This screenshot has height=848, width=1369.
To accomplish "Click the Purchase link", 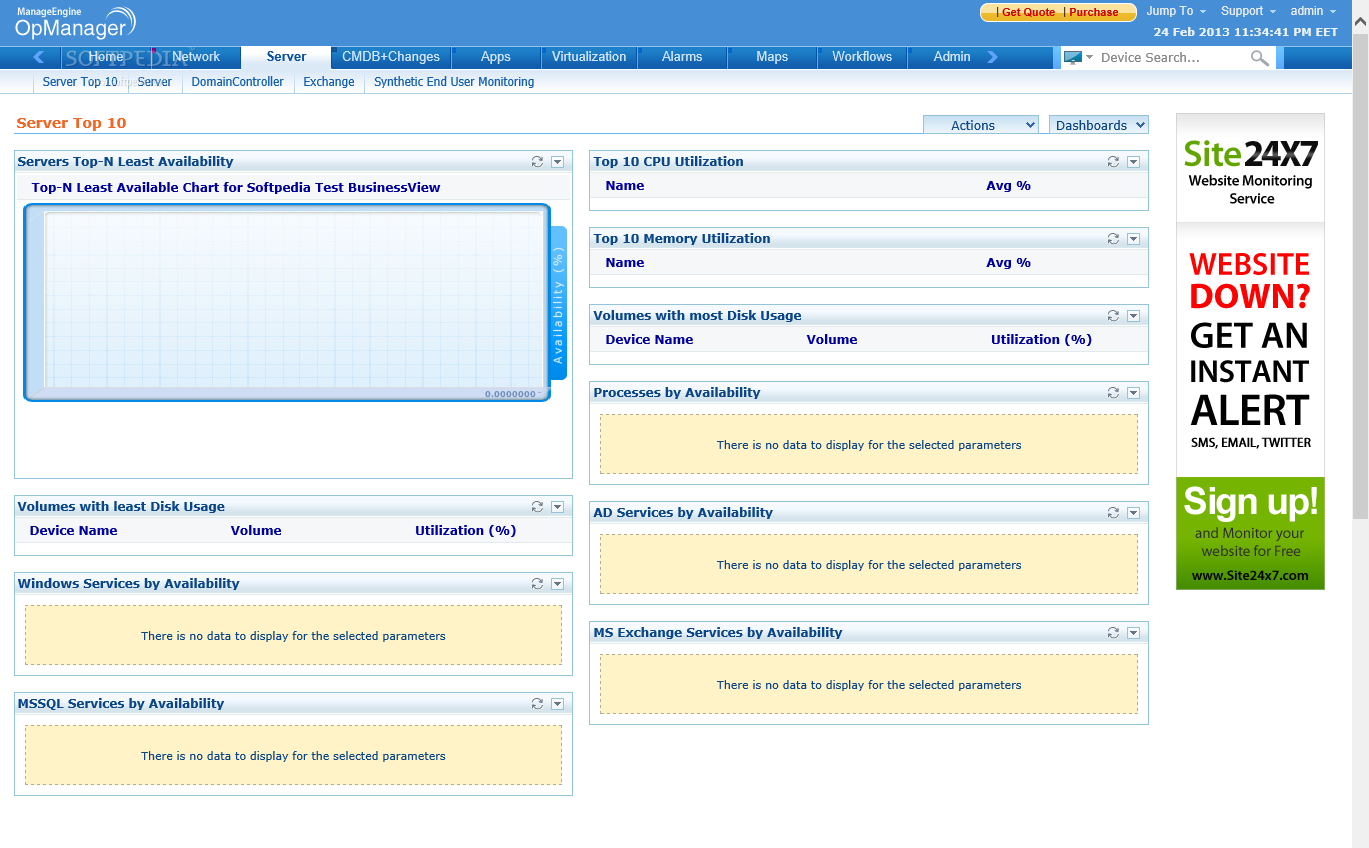I will click(1094, 12).
